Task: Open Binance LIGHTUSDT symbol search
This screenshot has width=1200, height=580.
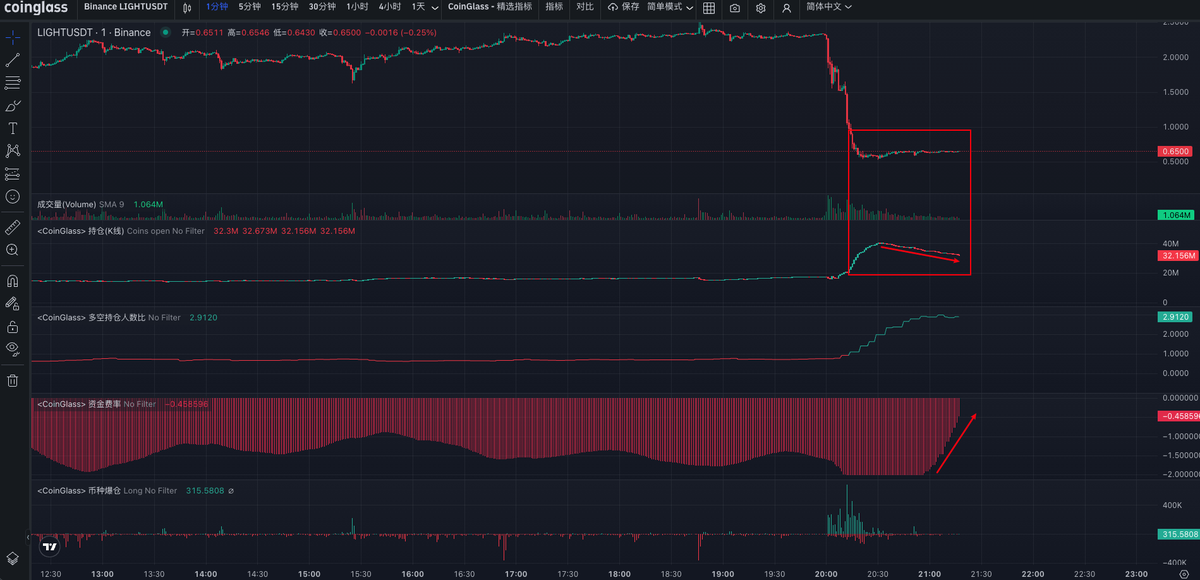Action: (125, 7)
